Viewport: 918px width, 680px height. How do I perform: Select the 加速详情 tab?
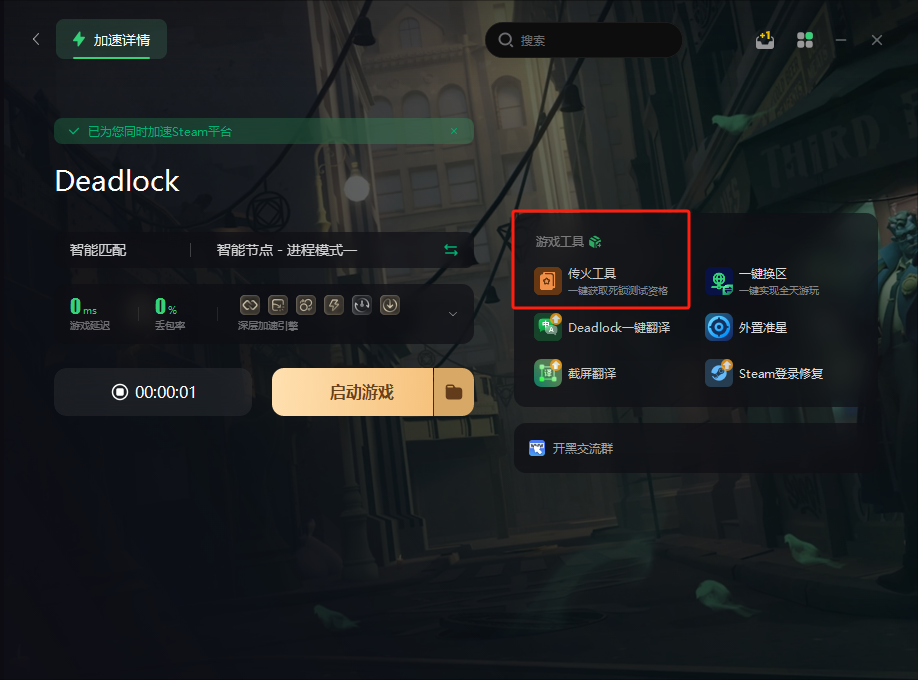point(111,39)
